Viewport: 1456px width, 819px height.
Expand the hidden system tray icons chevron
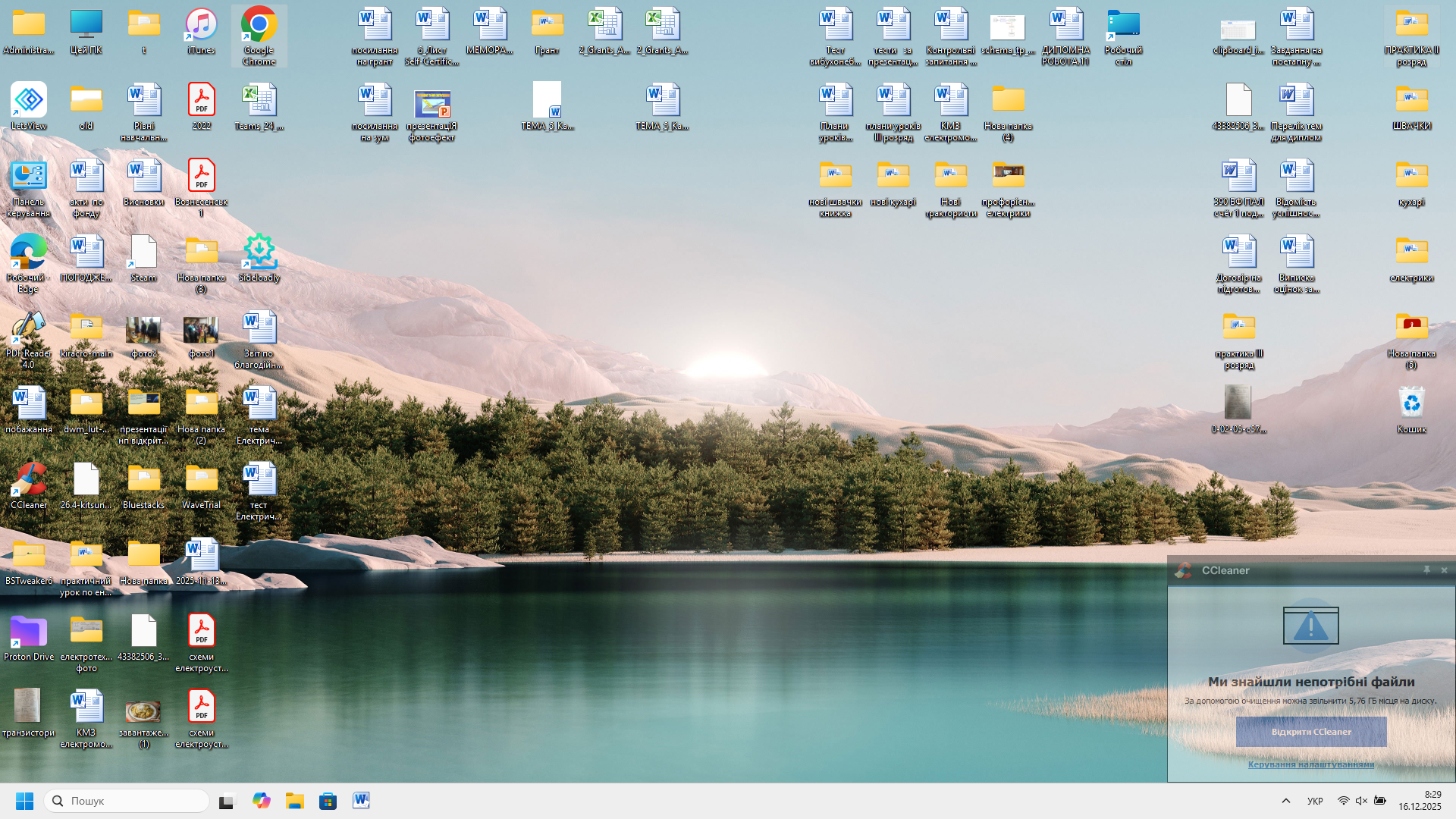point(1285,801)
